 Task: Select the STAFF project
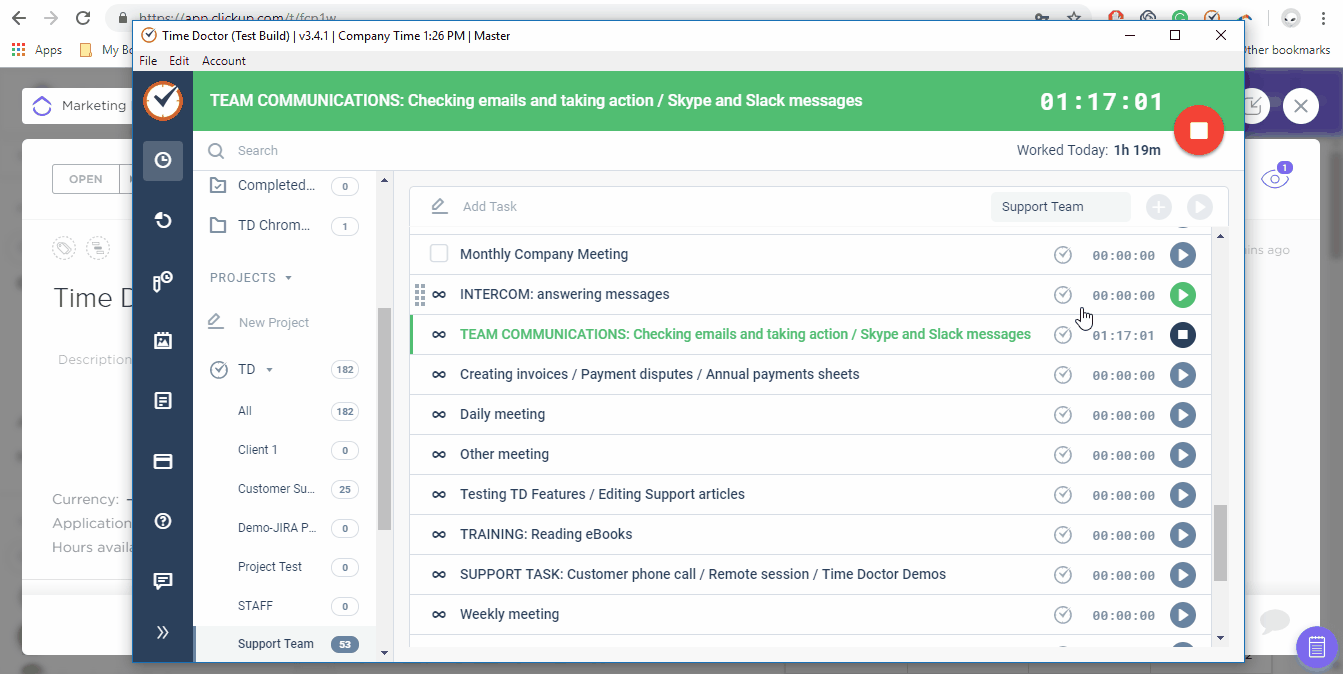pyautogui.click(x=285, y=606)
